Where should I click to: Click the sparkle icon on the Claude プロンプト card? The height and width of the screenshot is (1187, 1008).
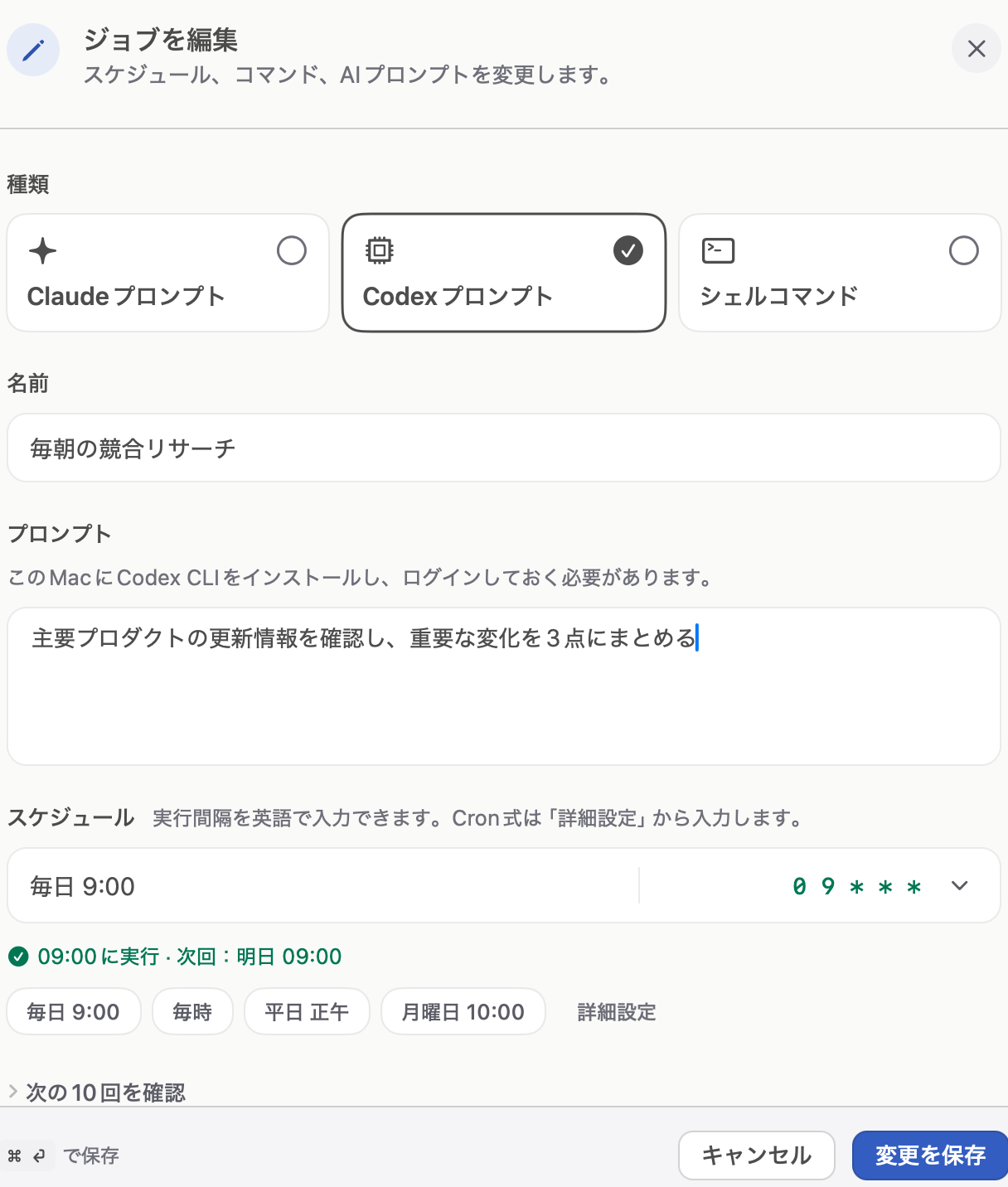click(x=42, y=250)
